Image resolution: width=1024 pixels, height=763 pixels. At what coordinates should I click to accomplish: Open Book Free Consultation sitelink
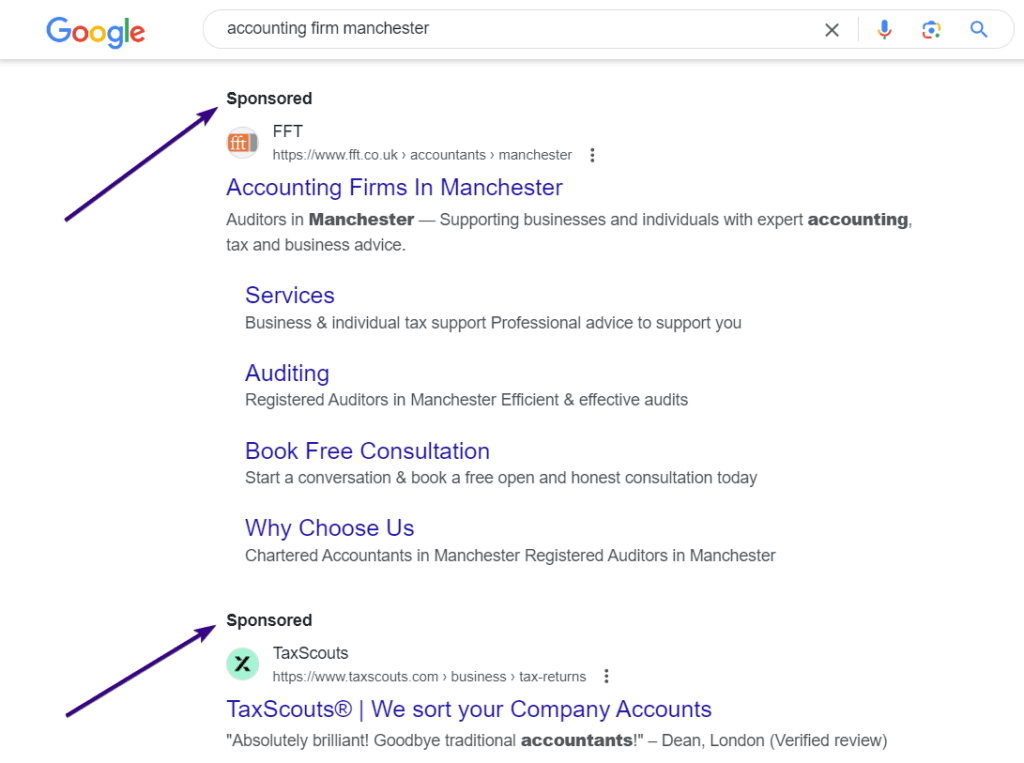click(x=368, y=451)
